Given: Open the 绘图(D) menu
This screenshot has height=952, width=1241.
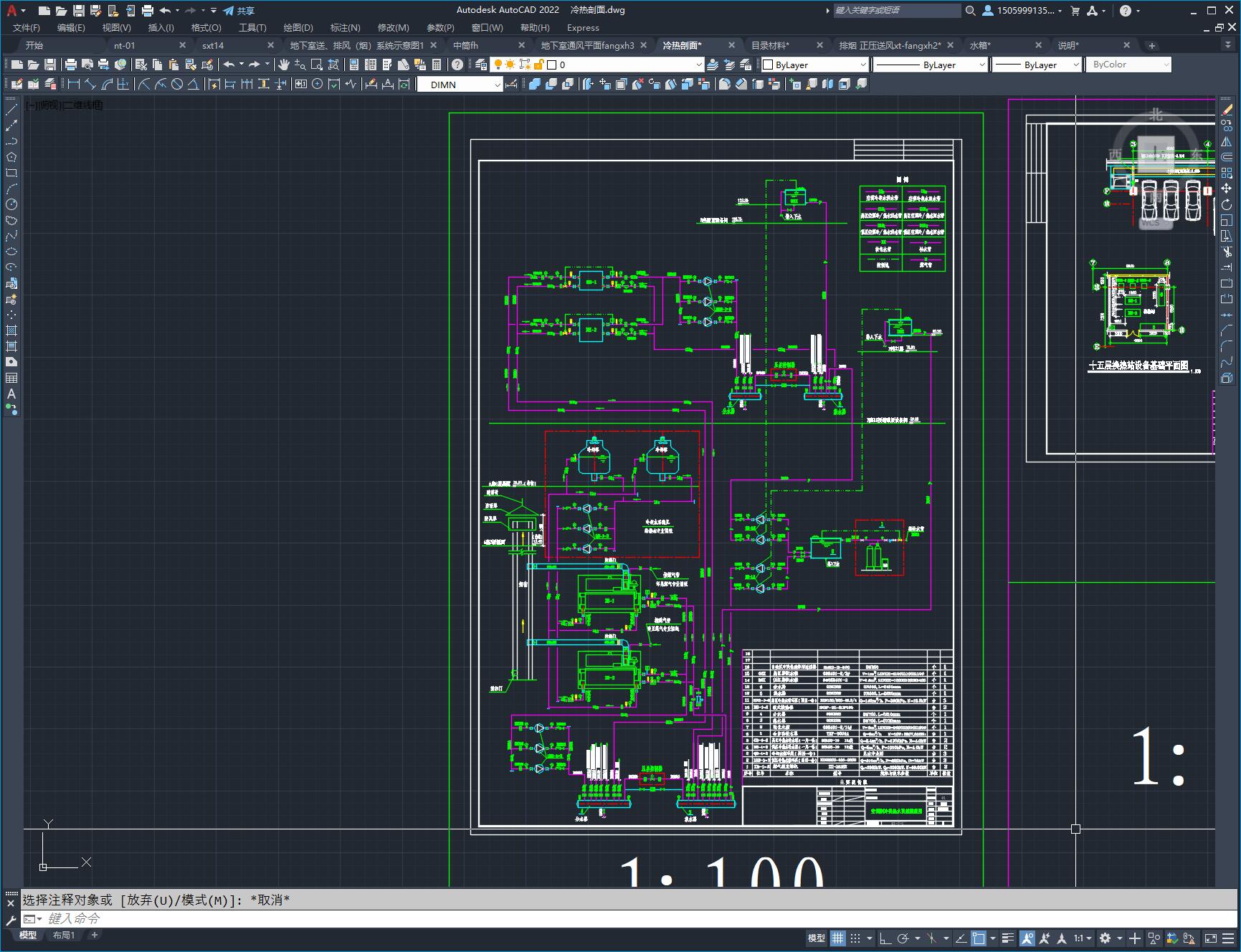Looking at the screenshot, I should [298, 28].
